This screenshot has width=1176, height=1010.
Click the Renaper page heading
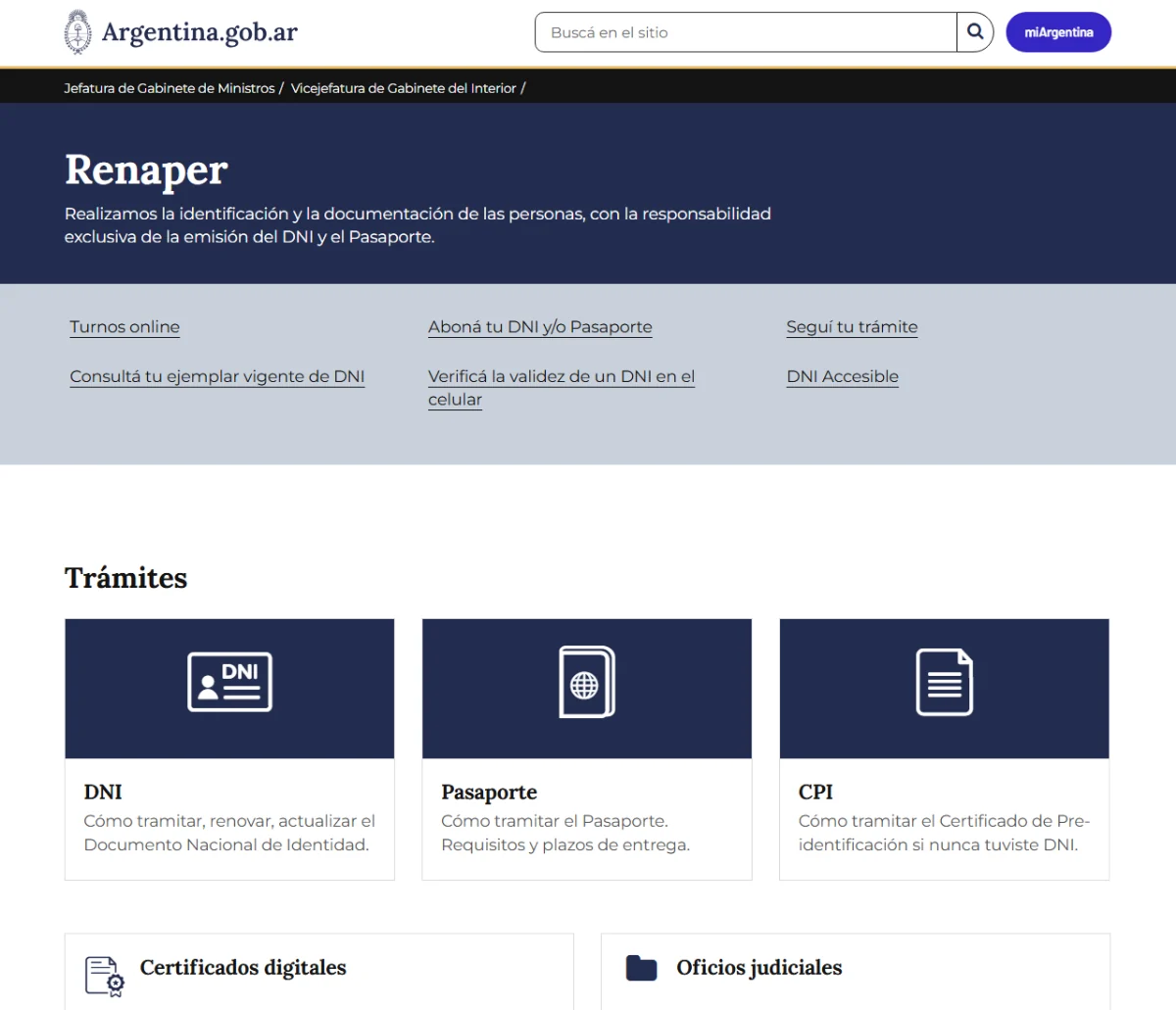[x=146, y=170]
